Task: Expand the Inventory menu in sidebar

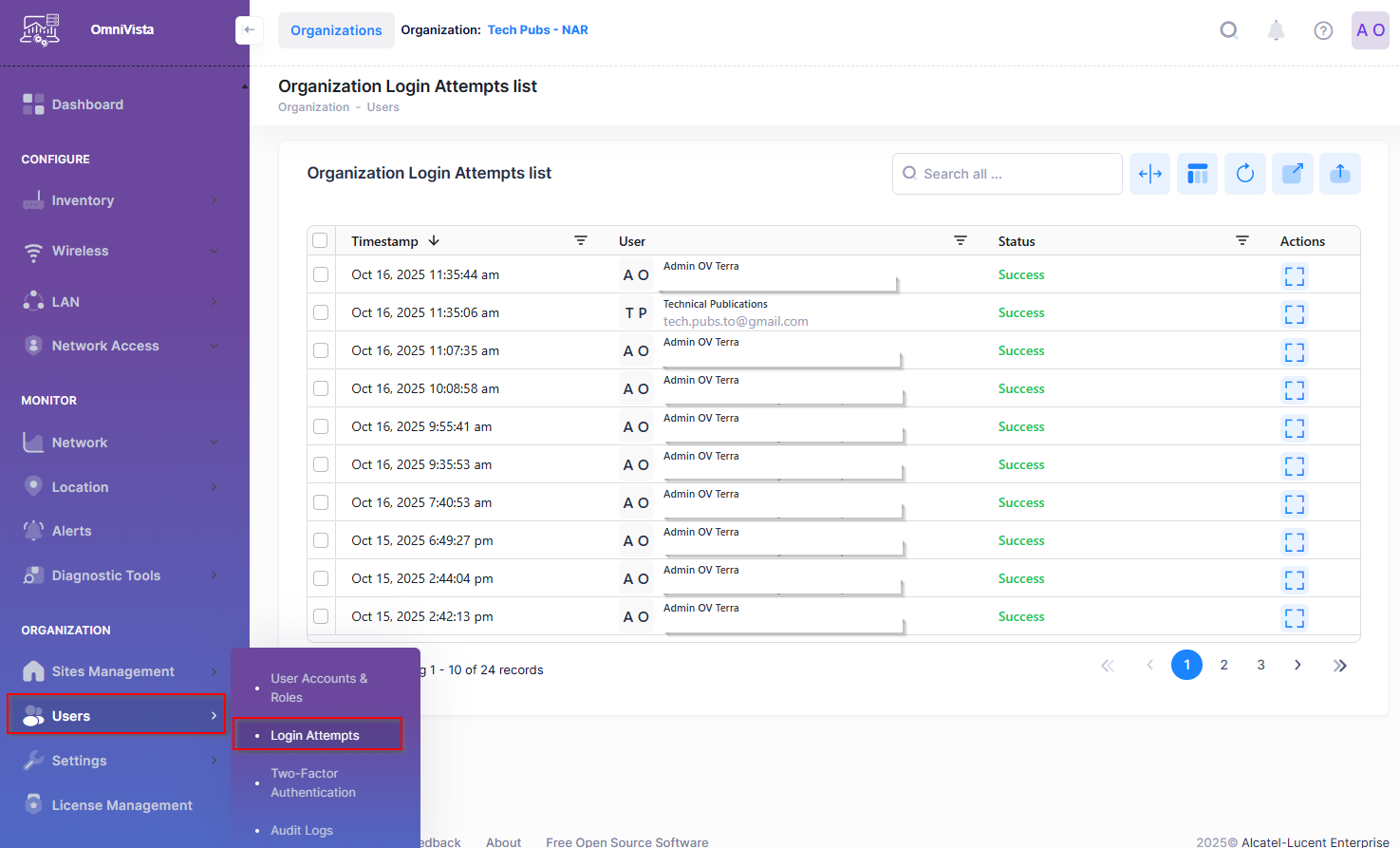Action: point(121,200)
